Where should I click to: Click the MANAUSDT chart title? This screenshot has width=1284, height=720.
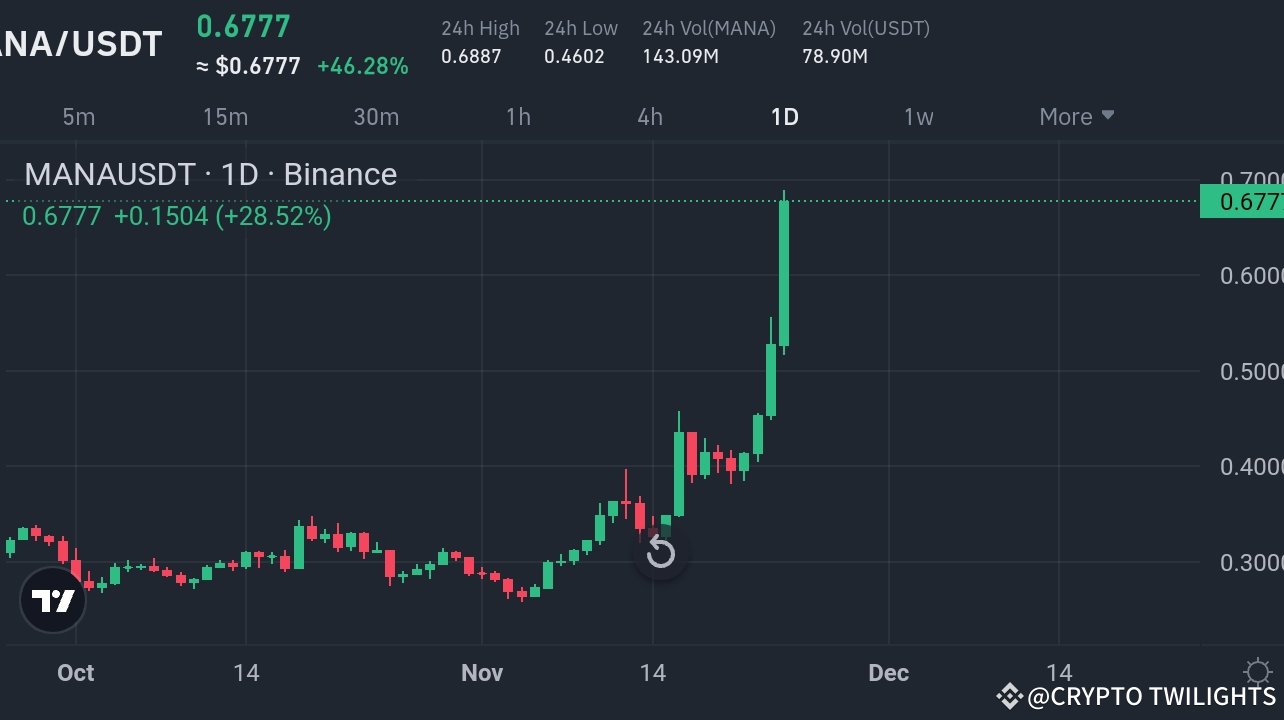click(210, 174)
